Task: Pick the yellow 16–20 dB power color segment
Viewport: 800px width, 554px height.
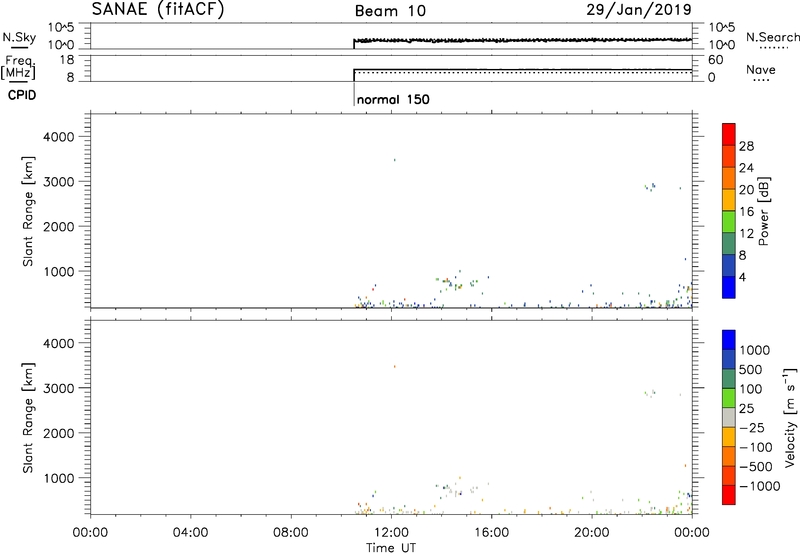Action: [x=729, y=199]
